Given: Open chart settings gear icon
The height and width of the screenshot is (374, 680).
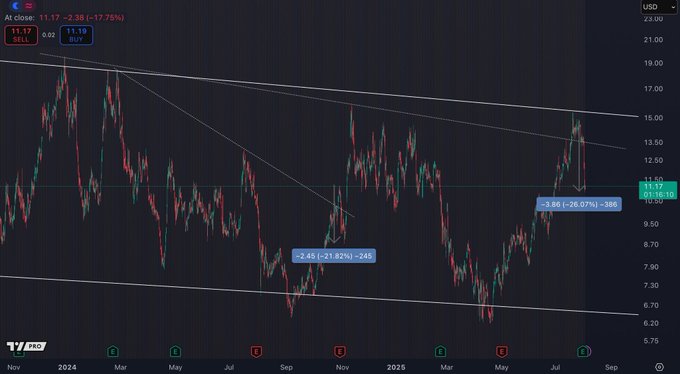Looking at the screenshot, I should pos(659,367).
